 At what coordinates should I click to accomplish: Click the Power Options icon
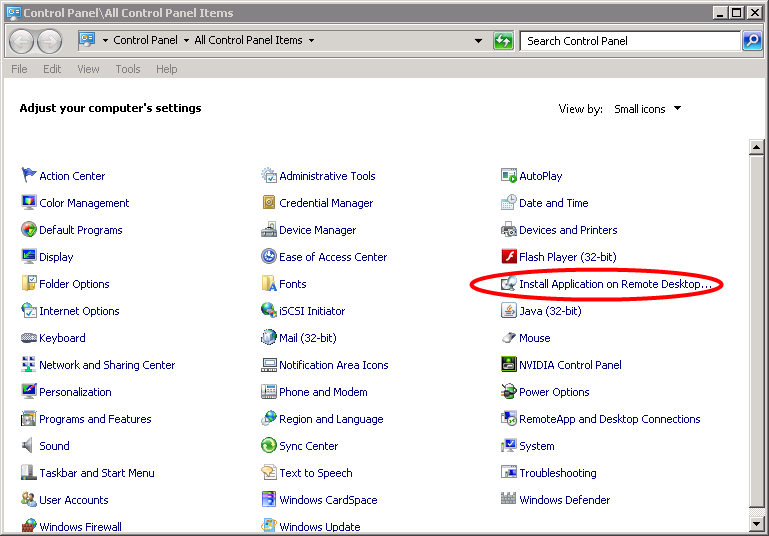pyautogui.click(x=509, y=391)
